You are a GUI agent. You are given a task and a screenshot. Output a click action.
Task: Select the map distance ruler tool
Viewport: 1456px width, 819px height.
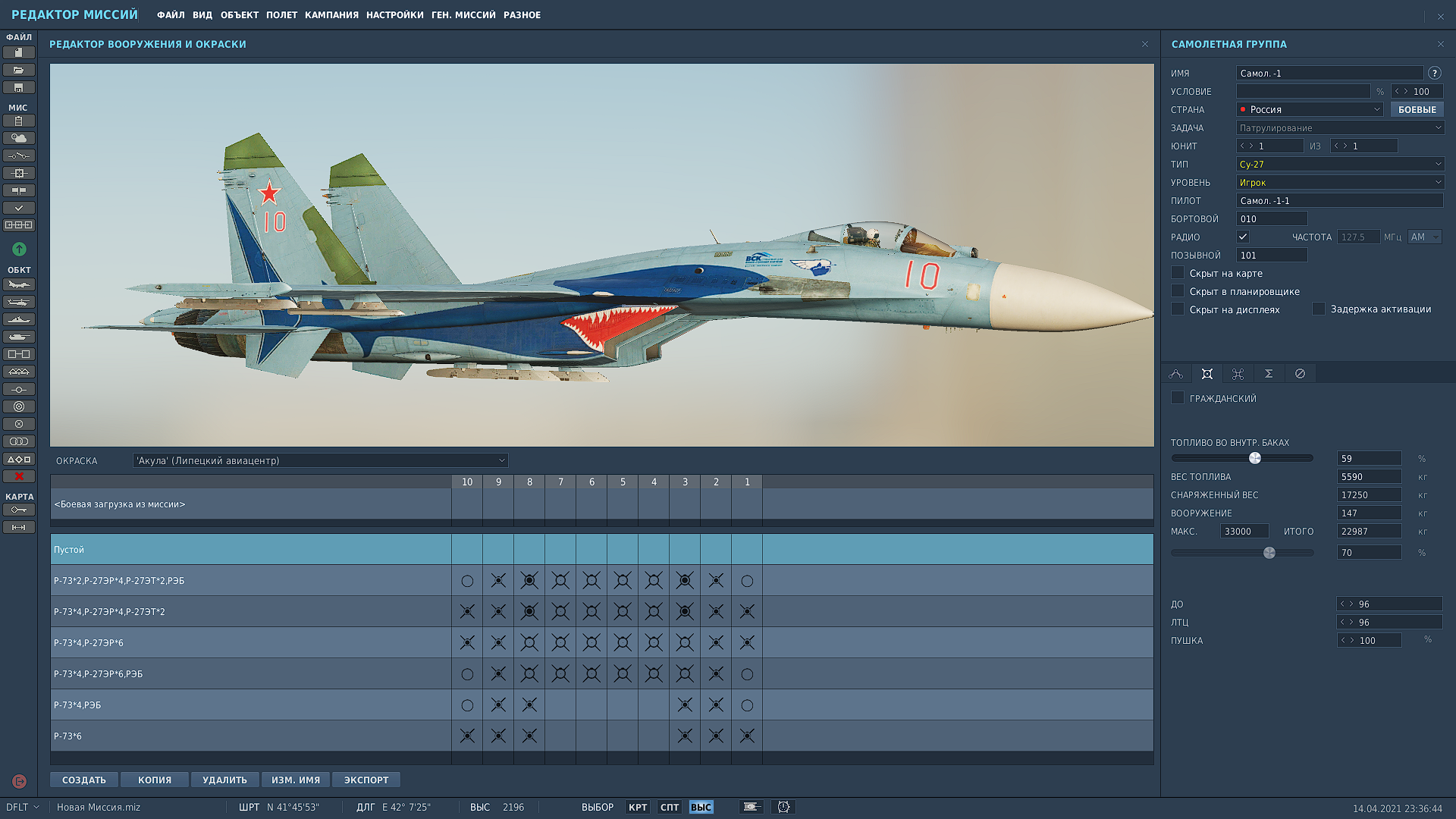coord(19,527)
